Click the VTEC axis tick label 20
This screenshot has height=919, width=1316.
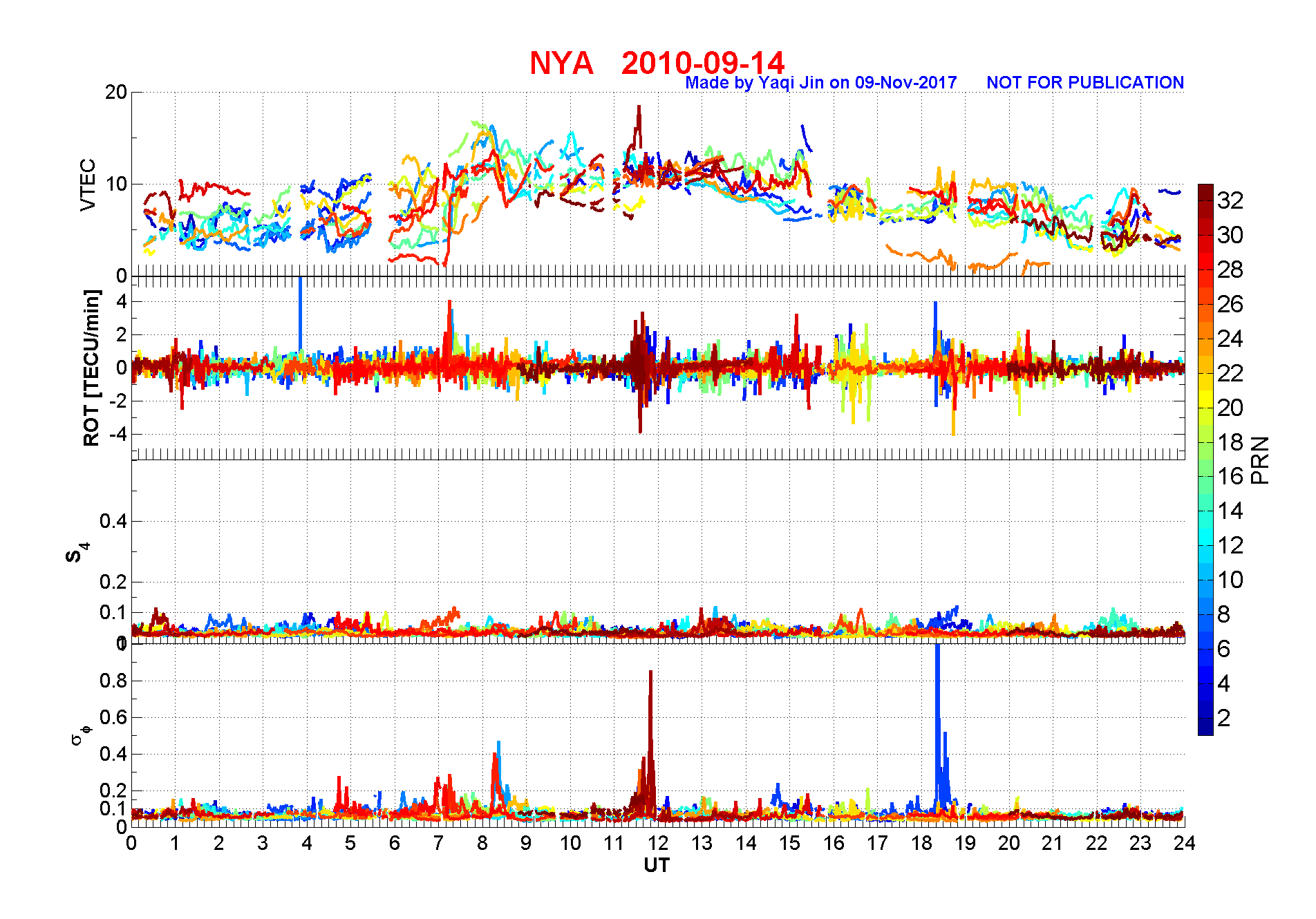tap(115, 93)
